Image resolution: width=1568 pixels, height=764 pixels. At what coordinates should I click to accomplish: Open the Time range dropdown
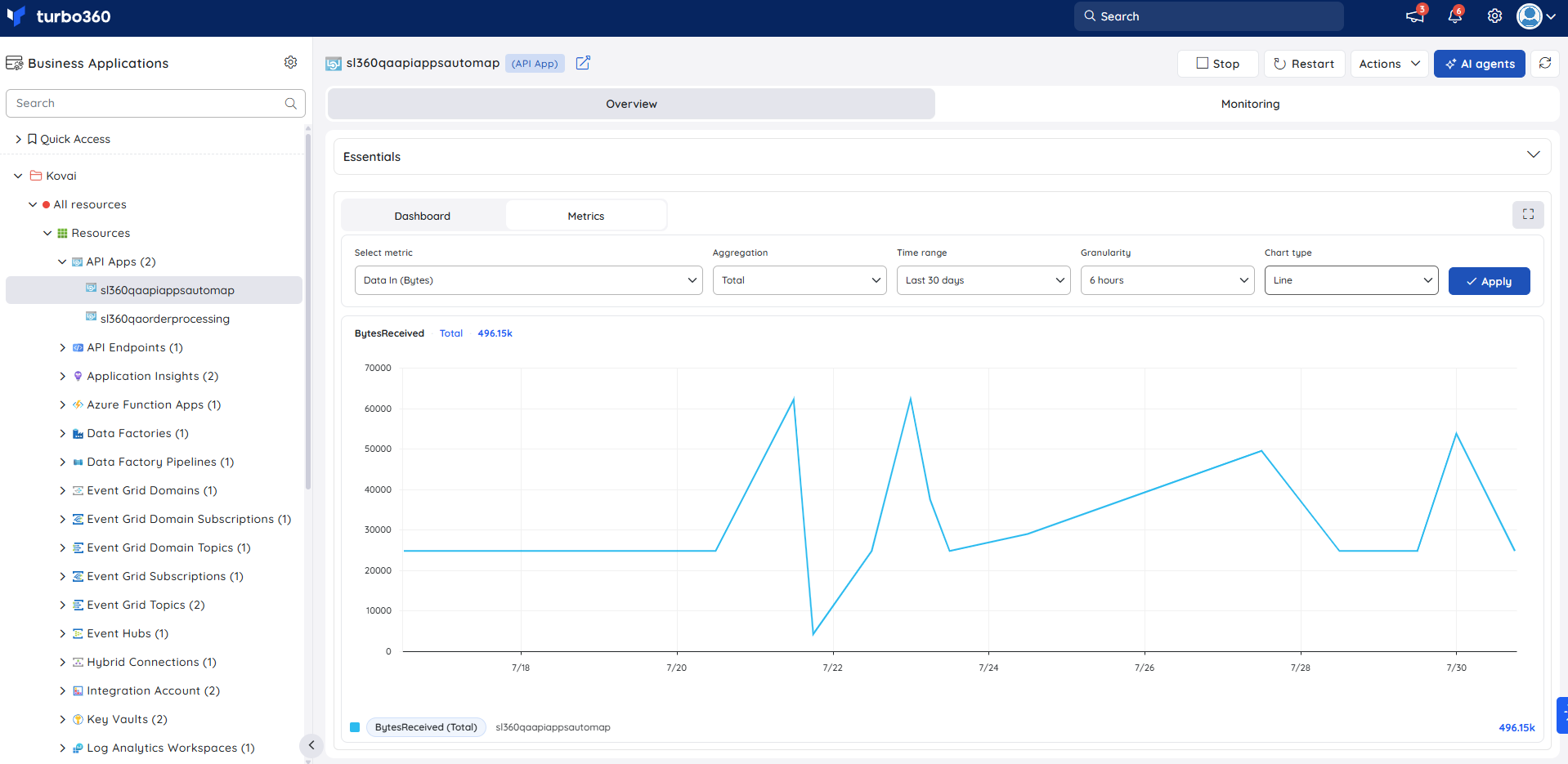pos(983,280)
